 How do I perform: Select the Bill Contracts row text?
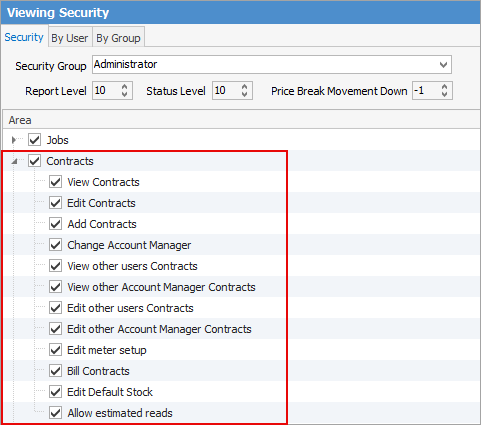click(x=98, y=371)
